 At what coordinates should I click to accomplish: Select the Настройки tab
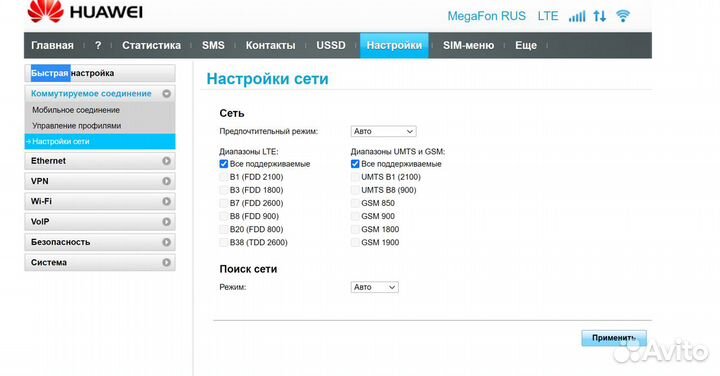[x=394, y=45]
